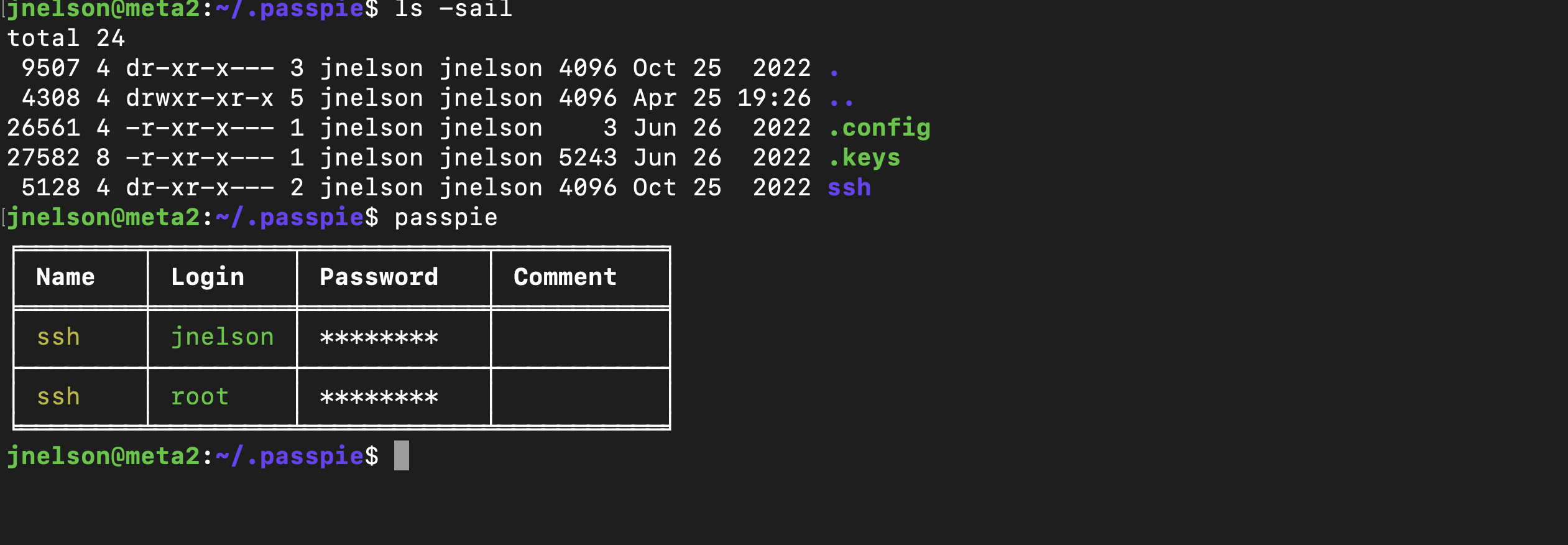Click the inode number 26561

44,128
